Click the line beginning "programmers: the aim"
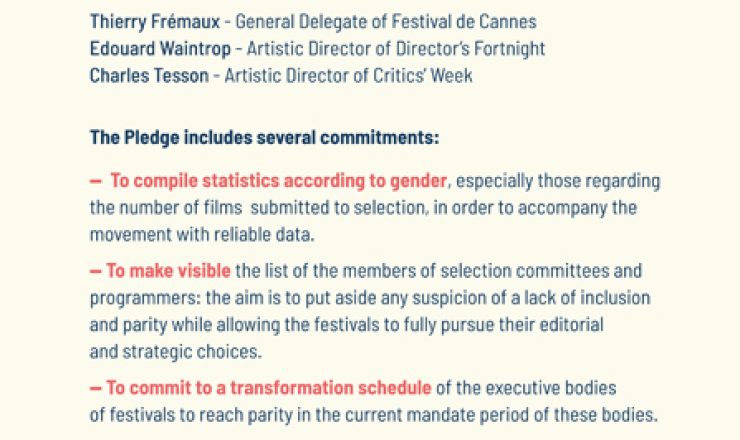Screen dimensions: 740x440 [x=370, y=298]
